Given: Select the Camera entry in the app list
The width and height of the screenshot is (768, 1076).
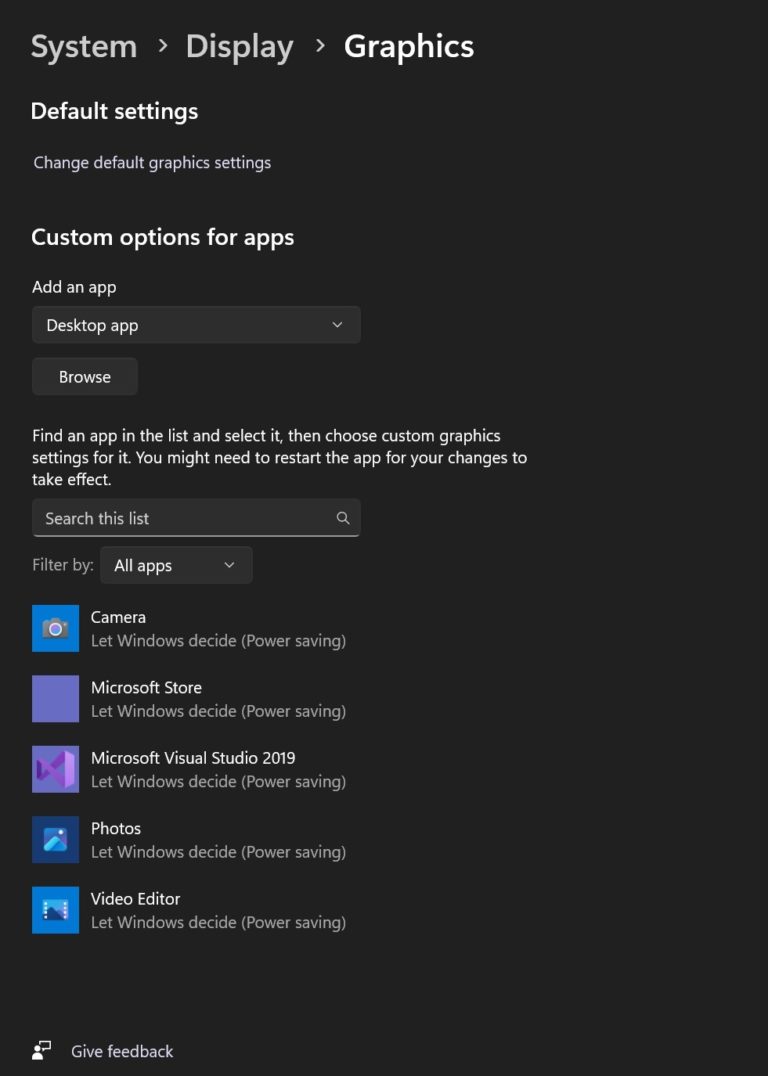Looking at the screenshot, I should click(x=200, y=628).
